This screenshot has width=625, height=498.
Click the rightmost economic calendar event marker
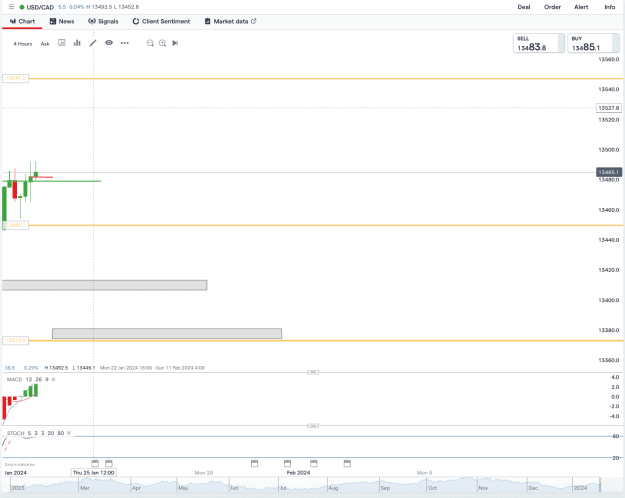tap(347, 463)
